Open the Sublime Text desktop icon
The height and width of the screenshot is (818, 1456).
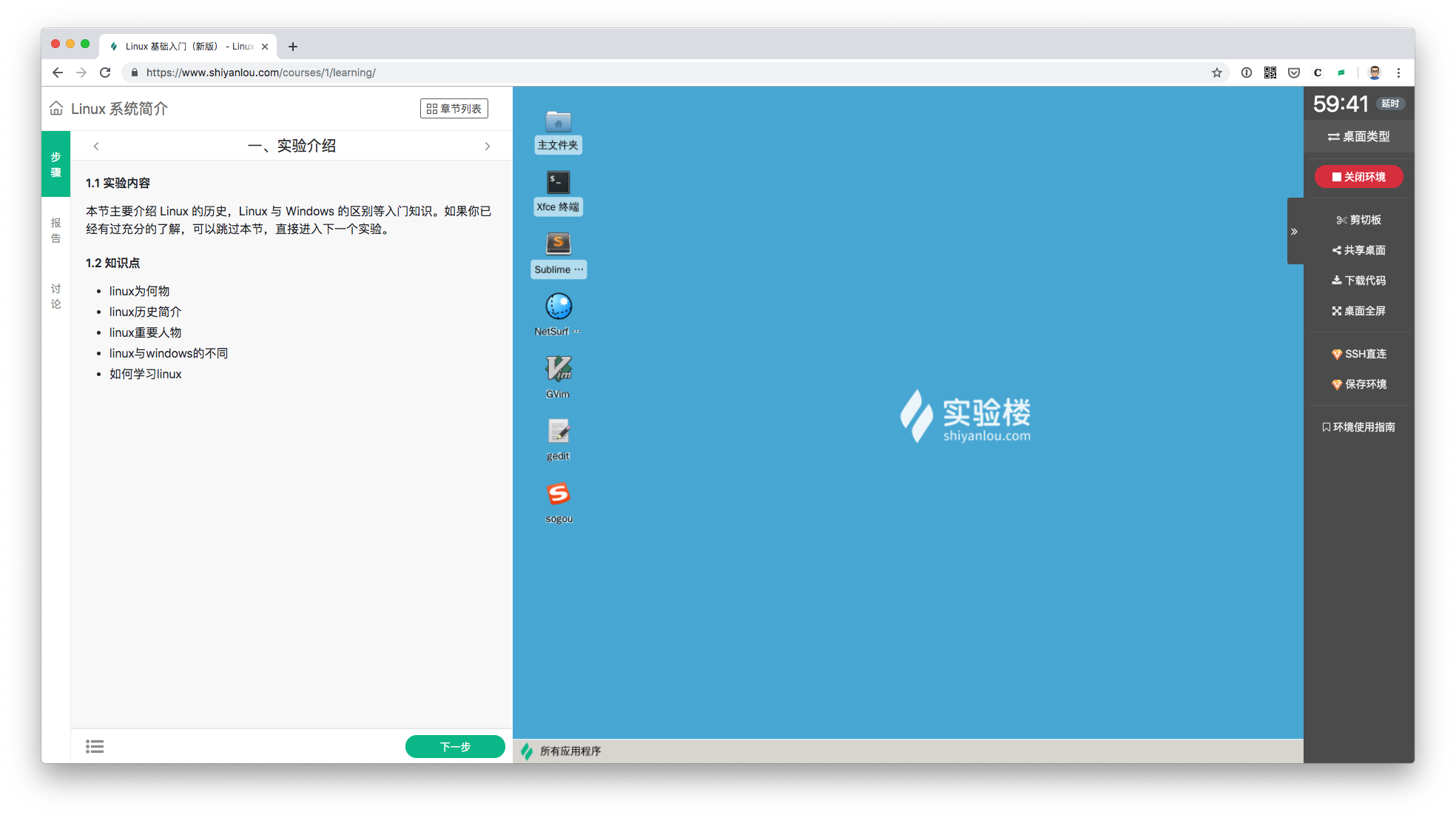(558, 244)
